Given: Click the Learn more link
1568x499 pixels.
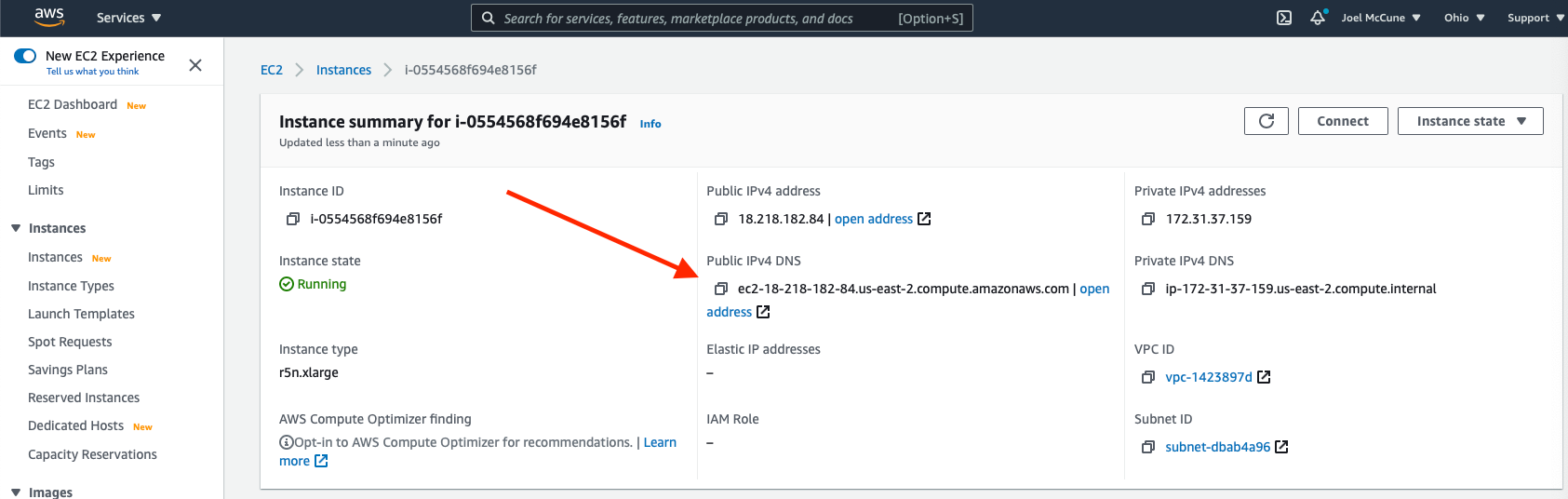Looking at the screenshot, I should click(x=660, y=442).
